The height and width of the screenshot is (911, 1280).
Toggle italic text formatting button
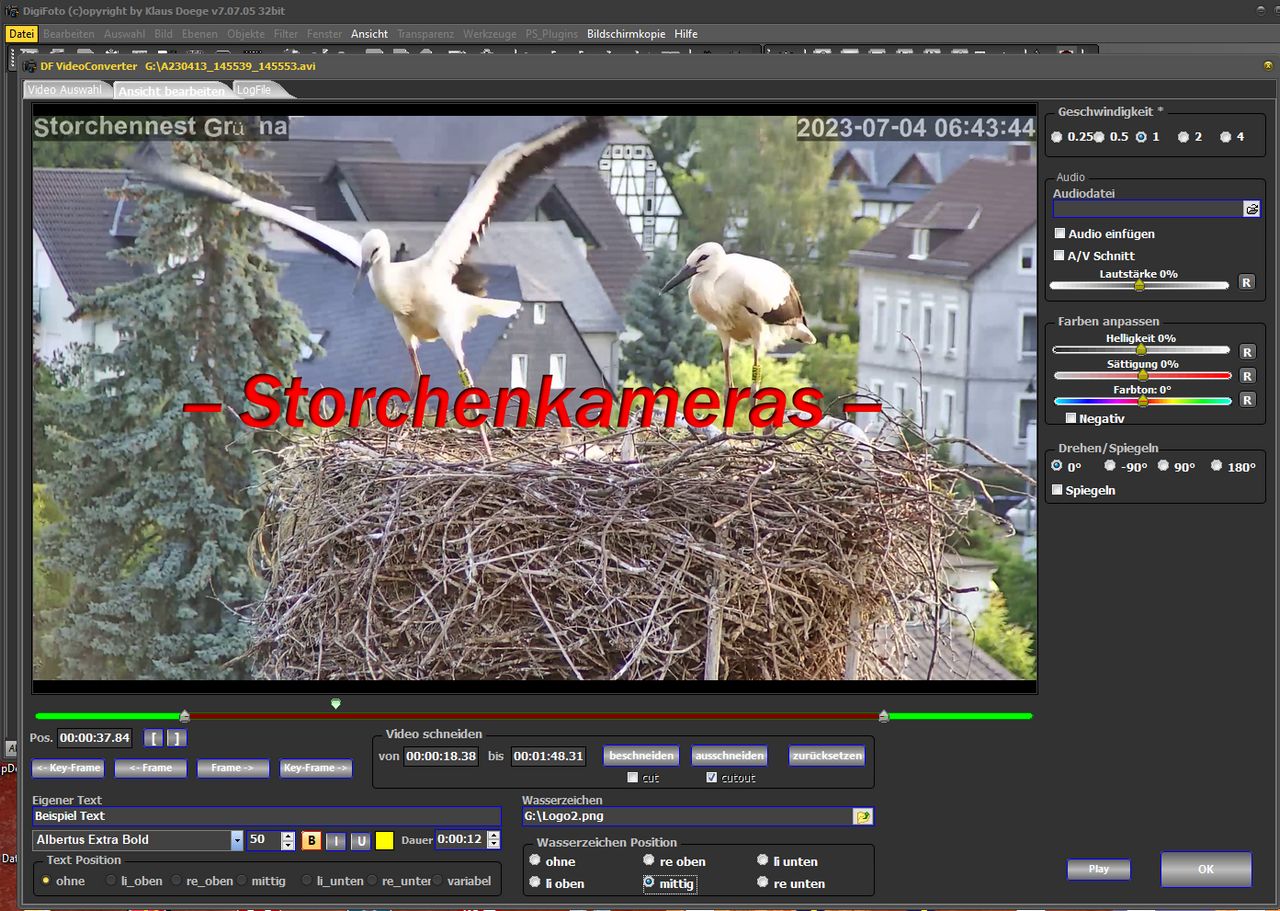[337, 841]
